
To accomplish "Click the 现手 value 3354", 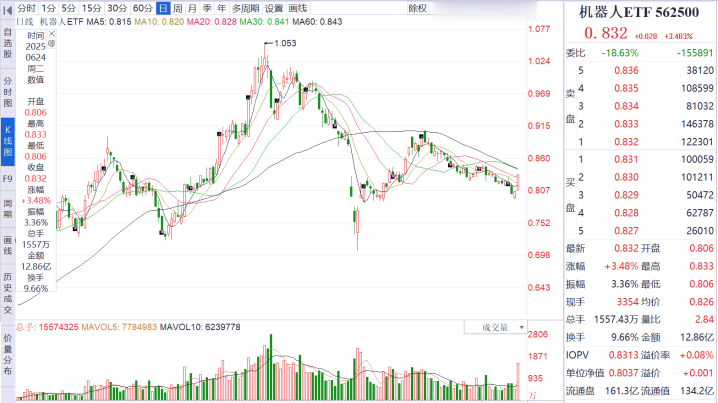I will click(x=627, y=302).
